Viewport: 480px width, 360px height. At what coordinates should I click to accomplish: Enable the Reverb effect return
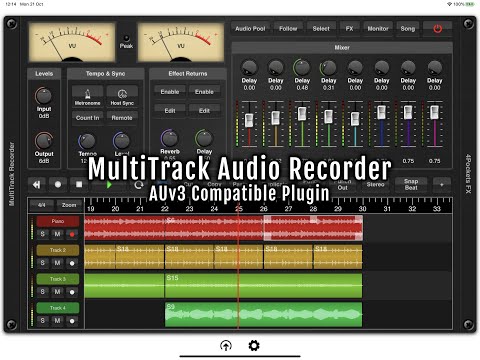click(170, 92)
